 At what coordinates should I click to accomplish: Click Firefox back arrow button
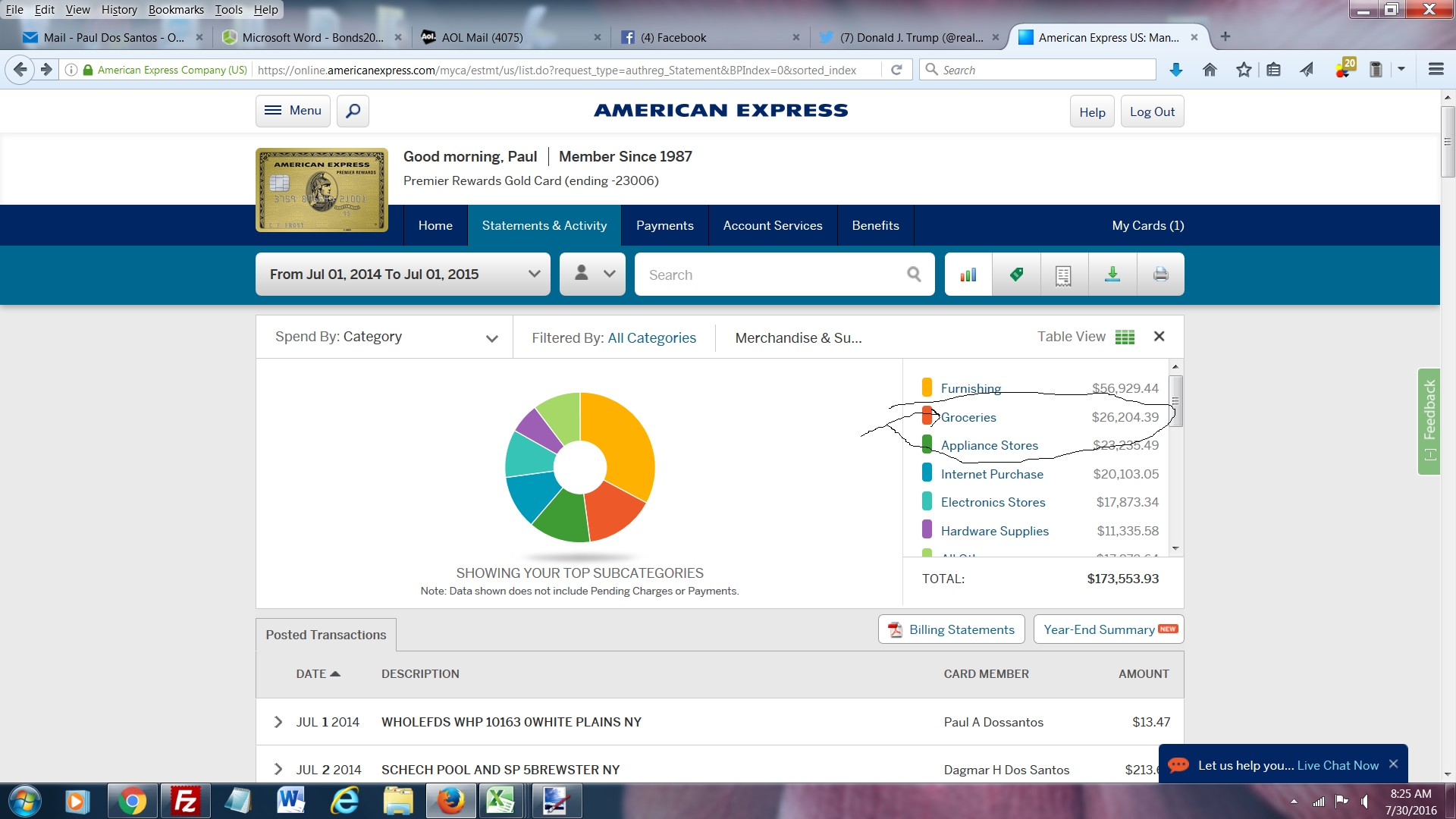20,70
